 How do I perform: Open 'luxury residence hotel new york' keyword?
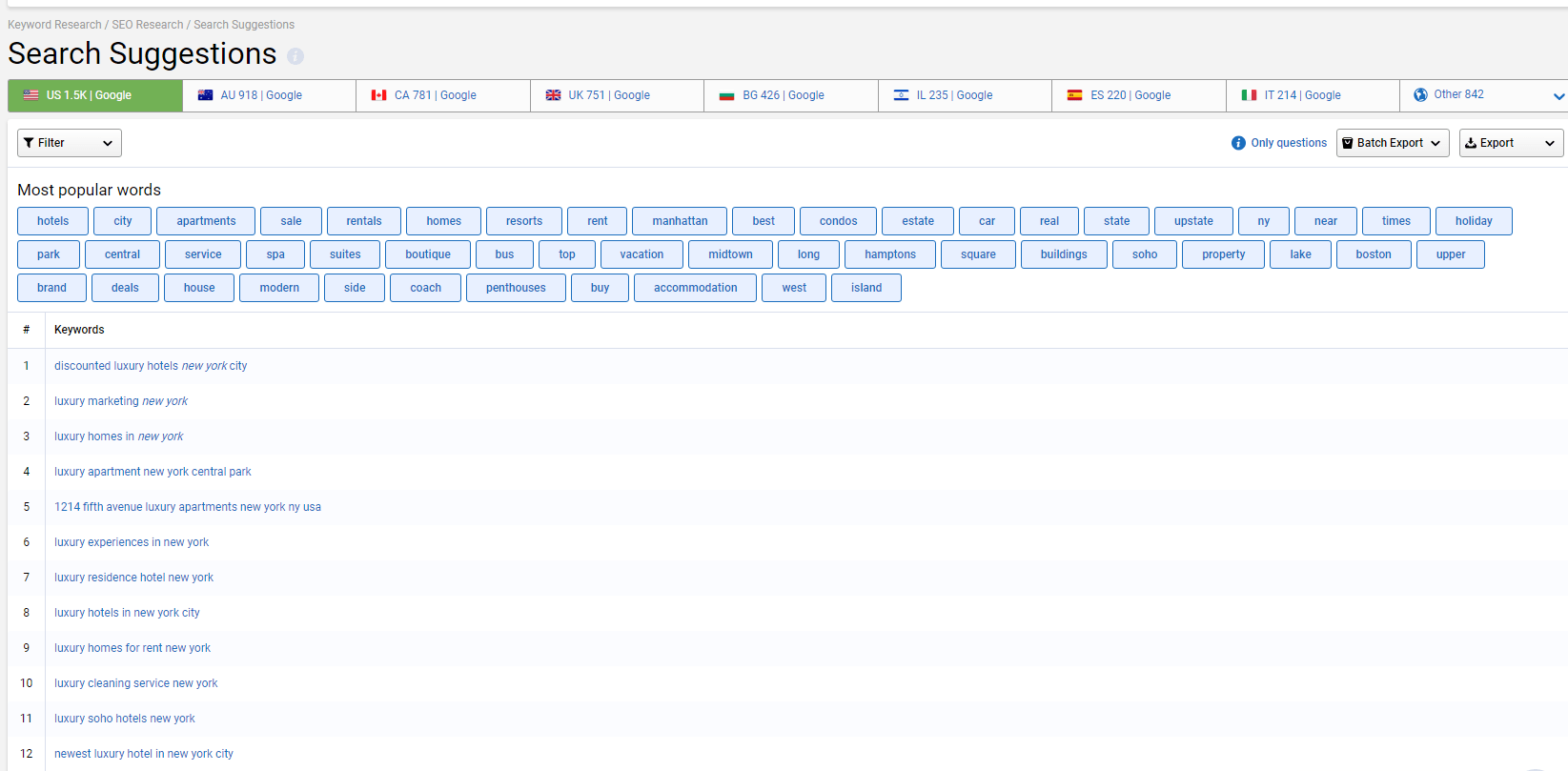pyautogui.click(x=133, y=578)
